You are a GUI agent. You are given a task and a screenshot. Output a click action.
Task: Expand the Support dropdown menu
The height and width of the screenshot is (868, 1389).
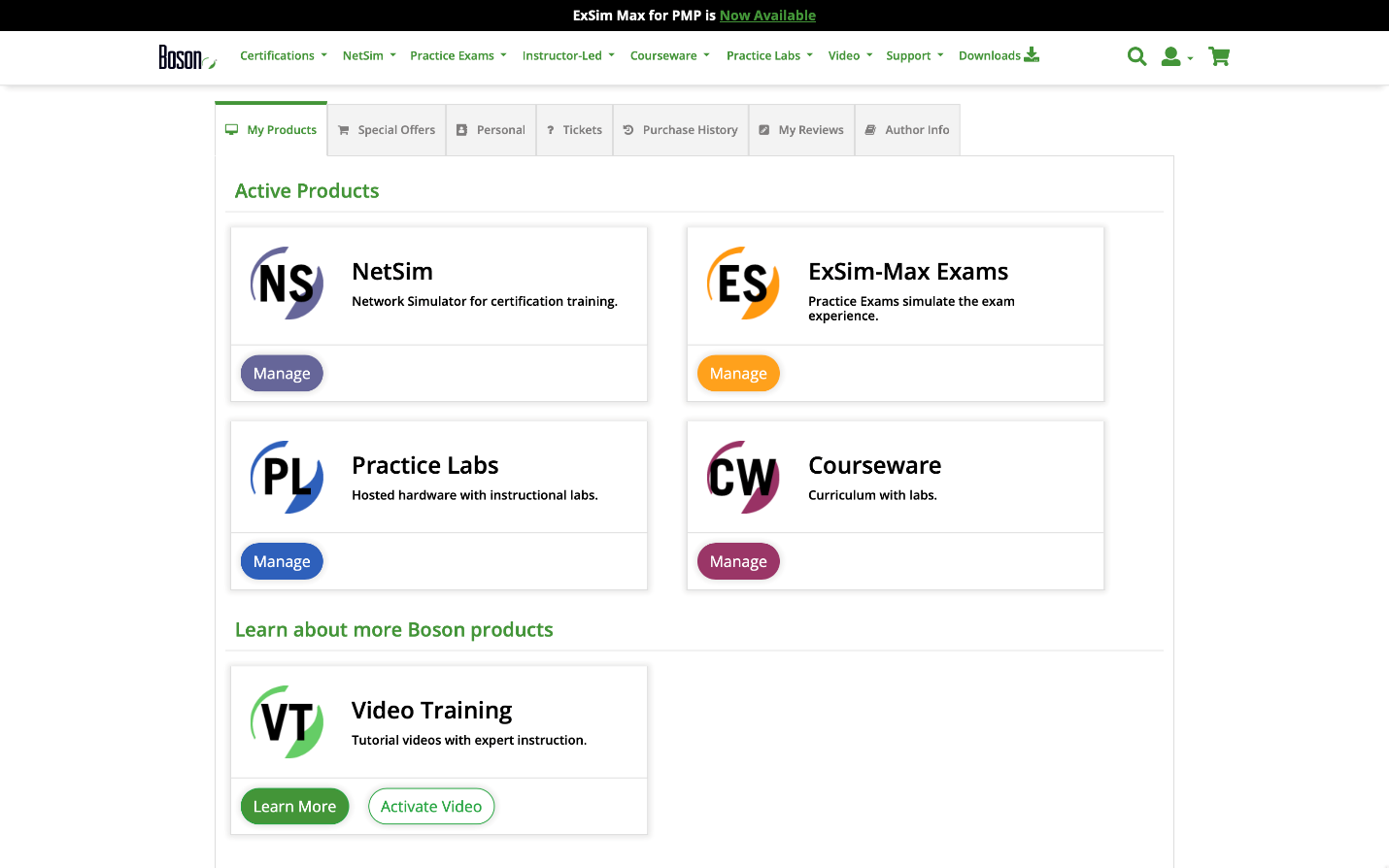(914, 56)
